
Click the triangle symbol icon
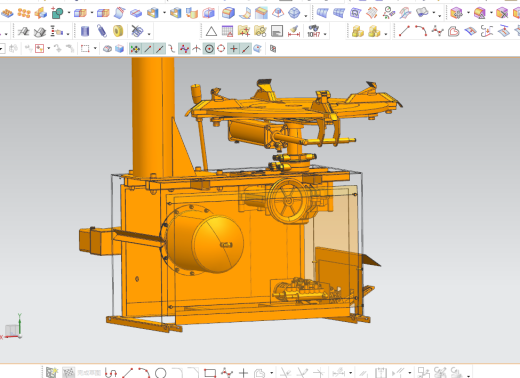tap(211, 32)
